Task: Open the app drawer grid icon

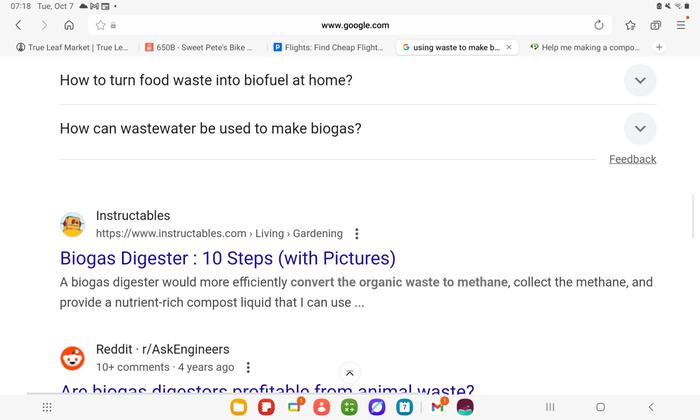Action: click(x=47, y=407)
